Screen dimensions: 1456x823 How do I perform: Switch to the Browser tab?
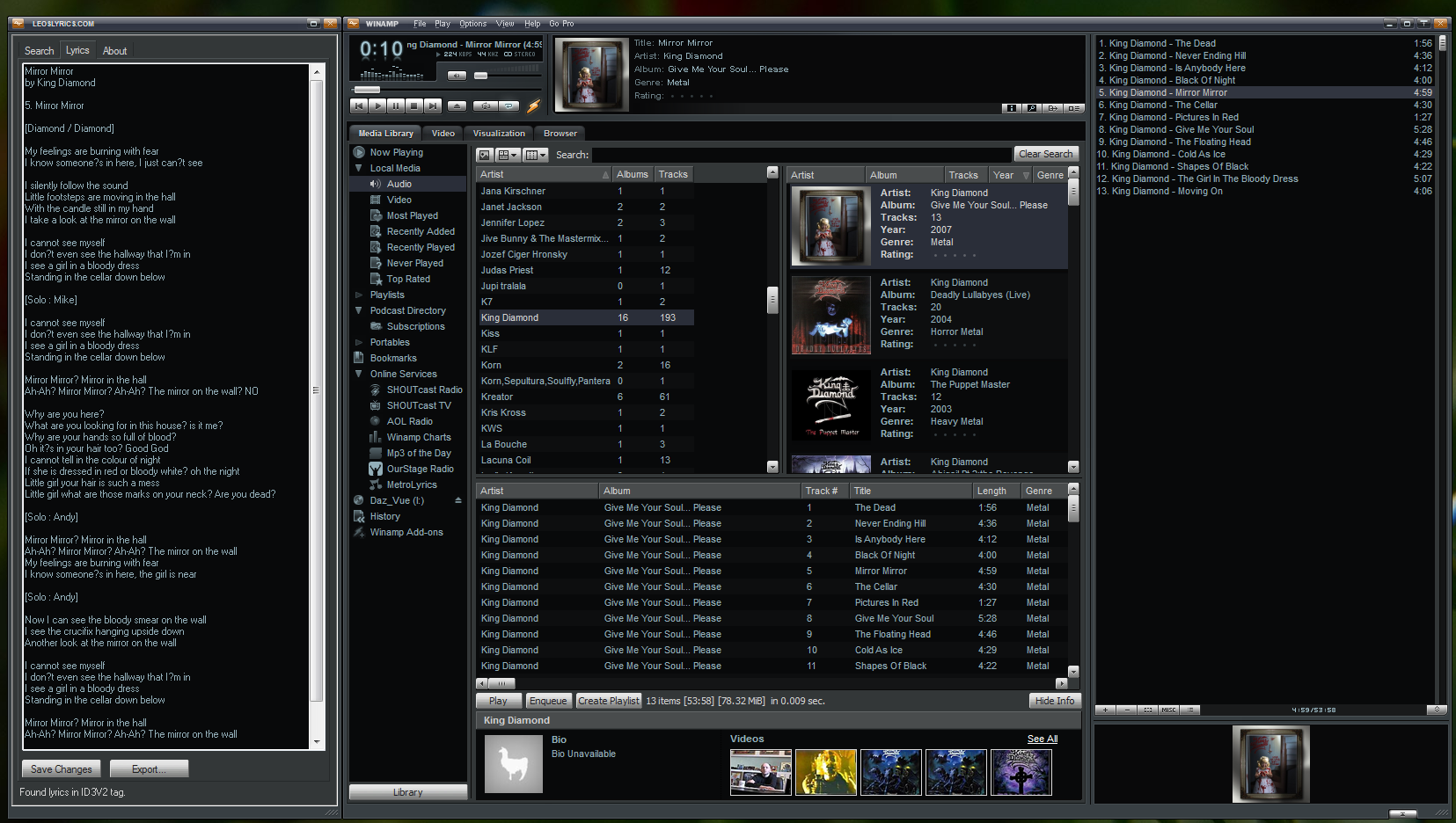coord(560,134)
